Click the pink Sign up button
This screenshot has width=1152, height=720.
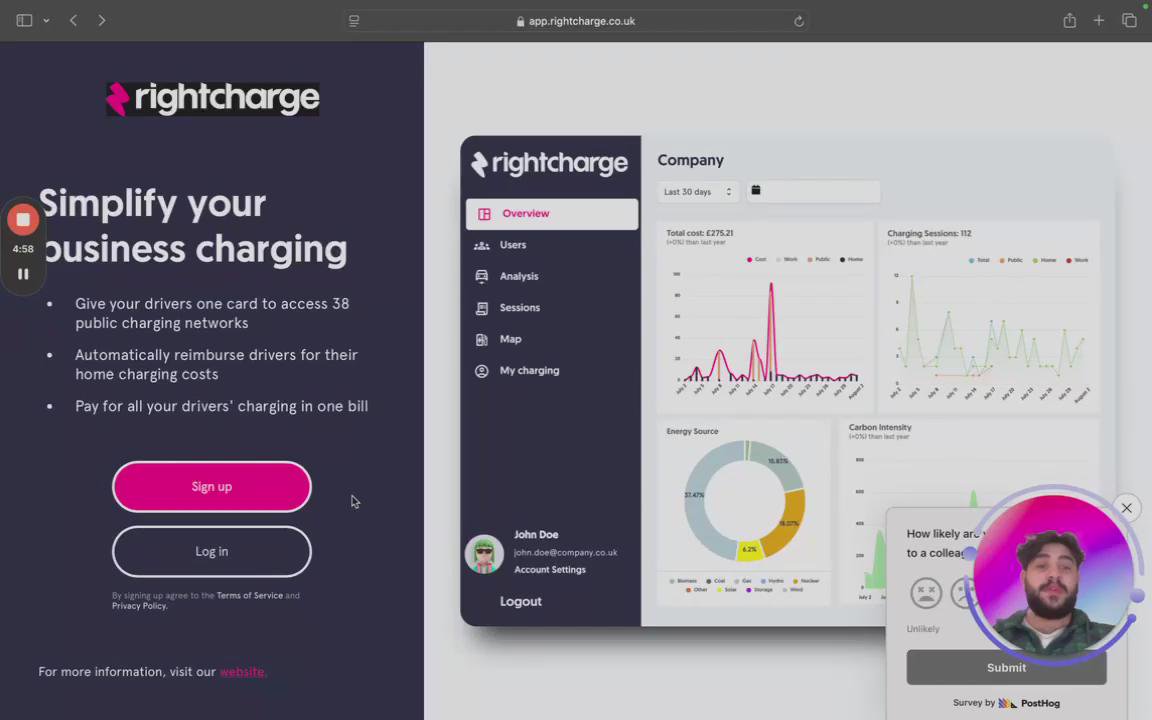coord(212,486)
